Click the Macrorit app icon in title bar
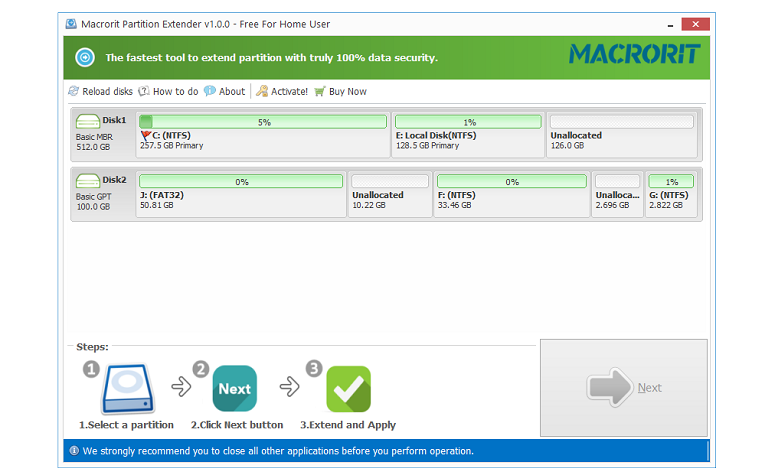The width and height of the screenshot is (775, 475). pyautogui.click(x=71, y=24)
